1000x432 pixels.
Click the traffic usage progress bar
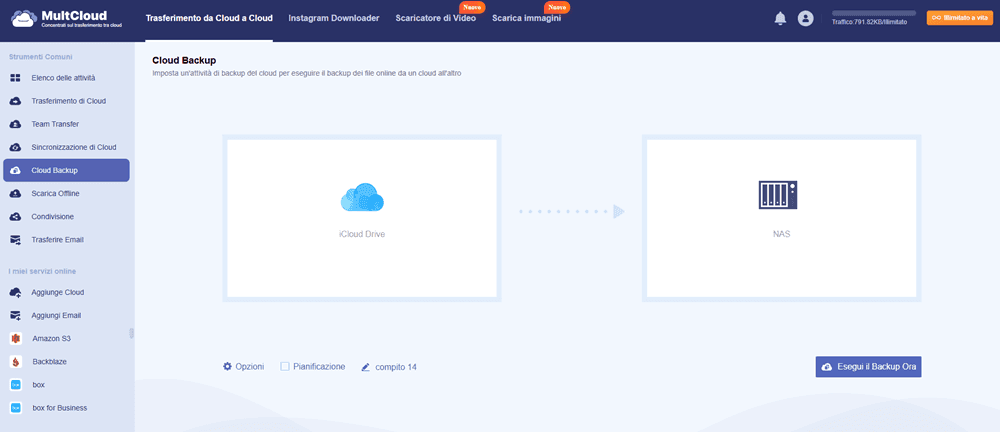coord(874,13)
